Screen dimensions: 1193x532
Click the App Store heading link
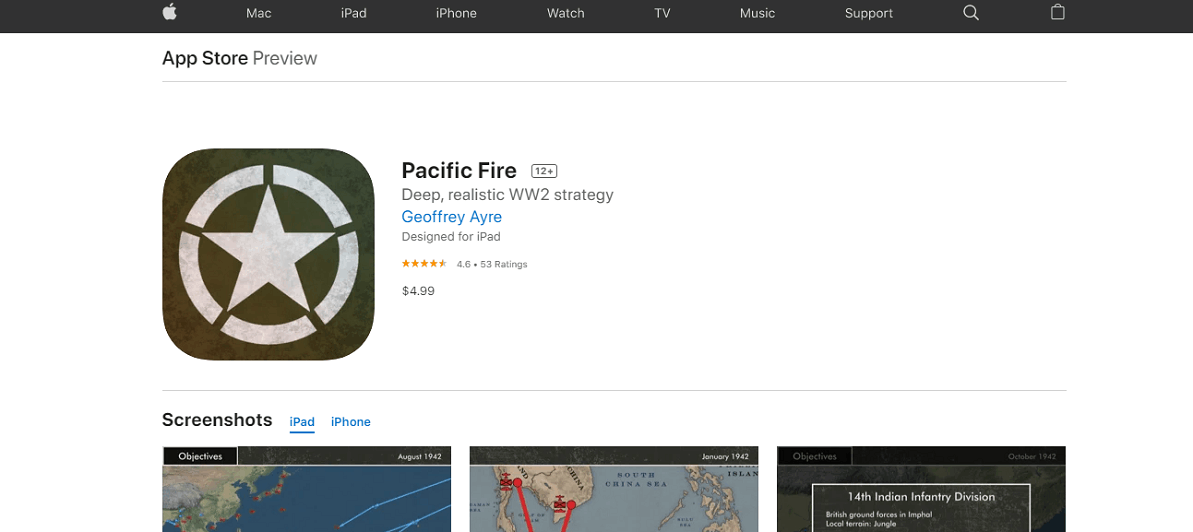(205, 59)
